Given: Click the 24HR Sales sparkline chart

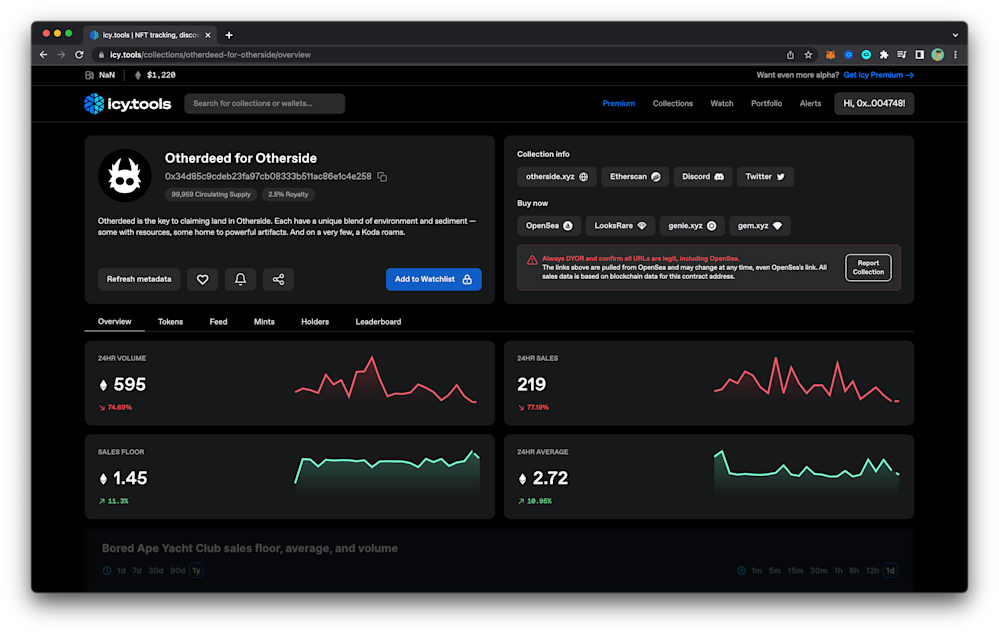Looking at the screenshot, I should [806, 380].
